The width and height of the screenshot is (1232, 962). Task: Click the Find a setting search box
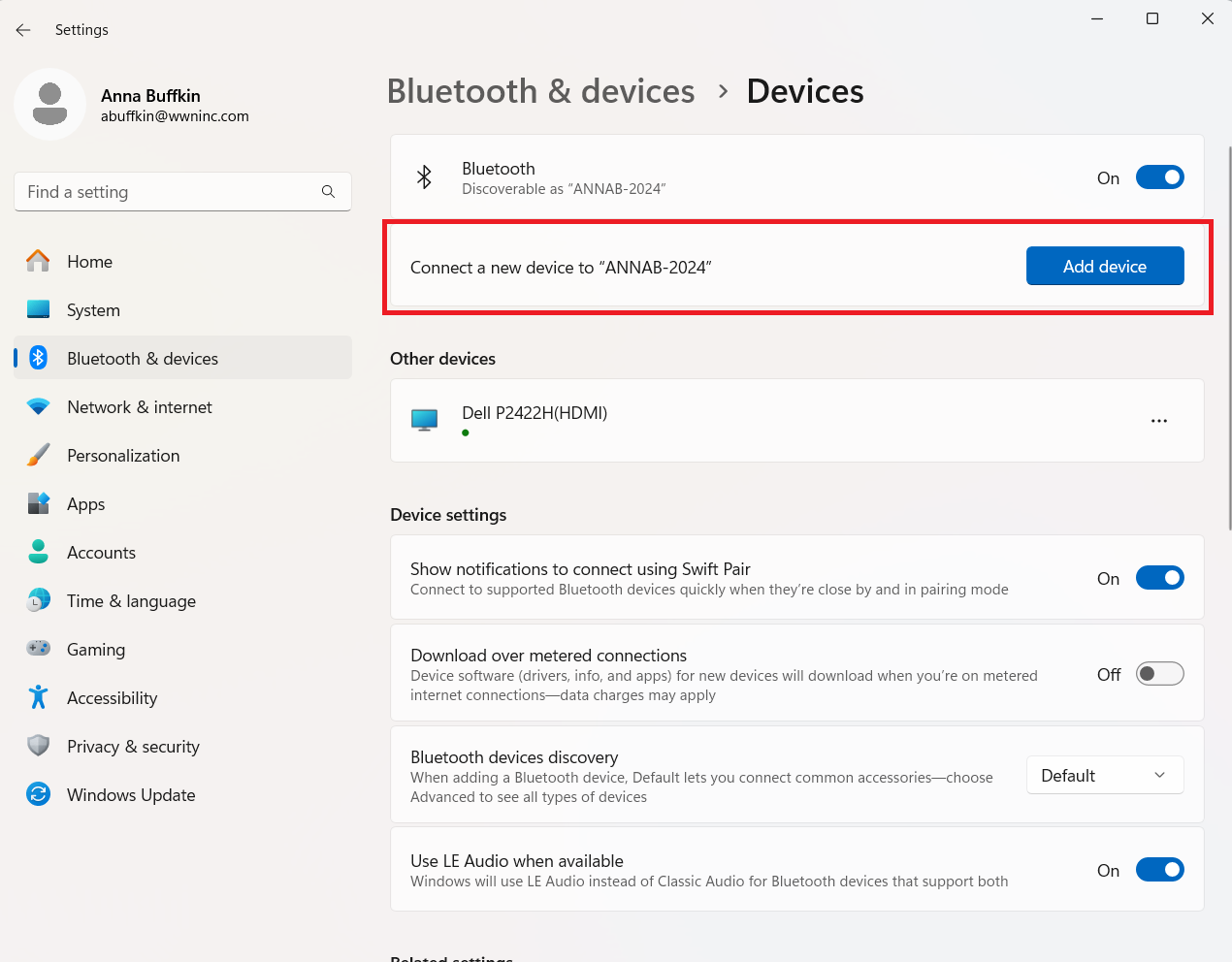(182, 192)
